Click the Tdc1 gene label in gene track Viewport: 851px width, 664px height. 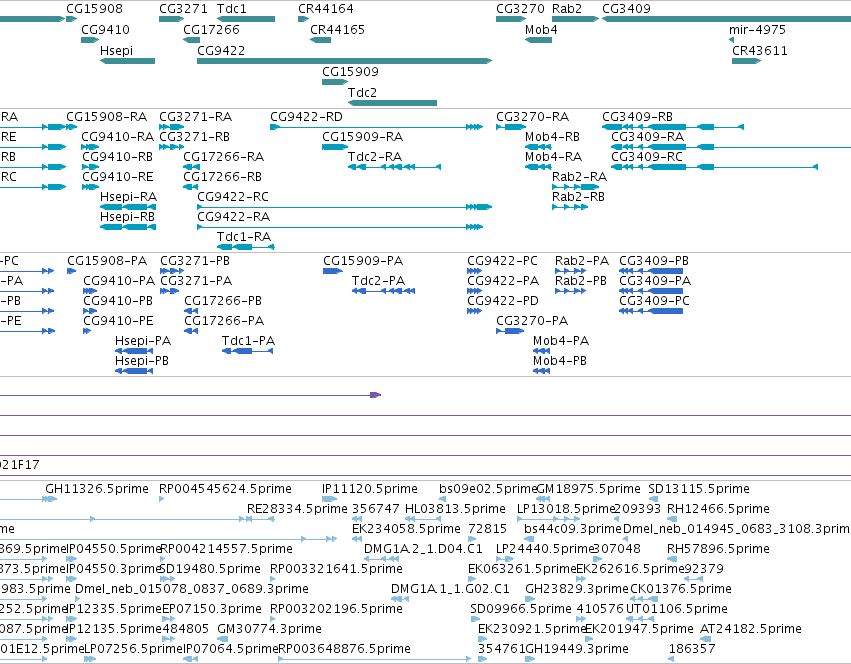tap(232, 9)
